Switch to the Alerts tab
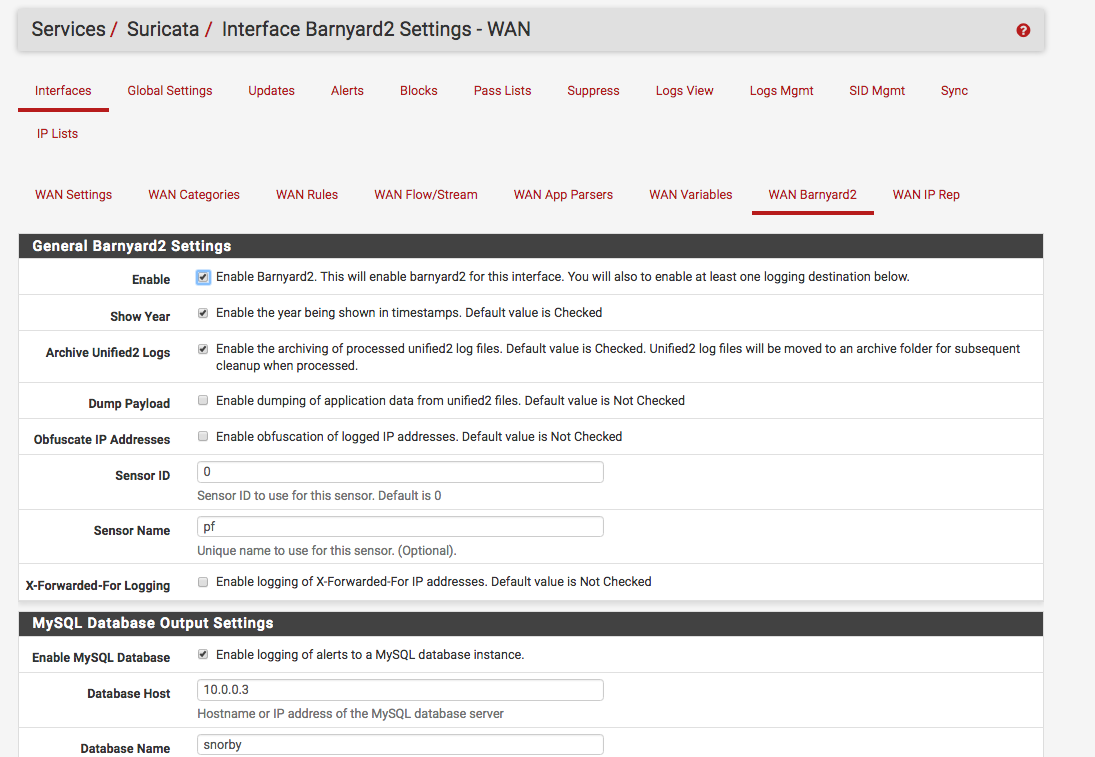 coord(347,91)
